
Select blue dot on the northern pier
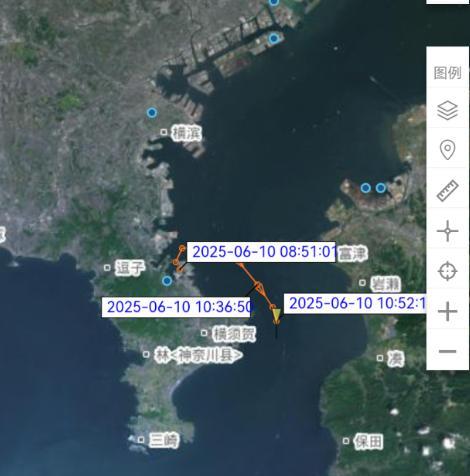pyautogui.click(x=274, y=39)
